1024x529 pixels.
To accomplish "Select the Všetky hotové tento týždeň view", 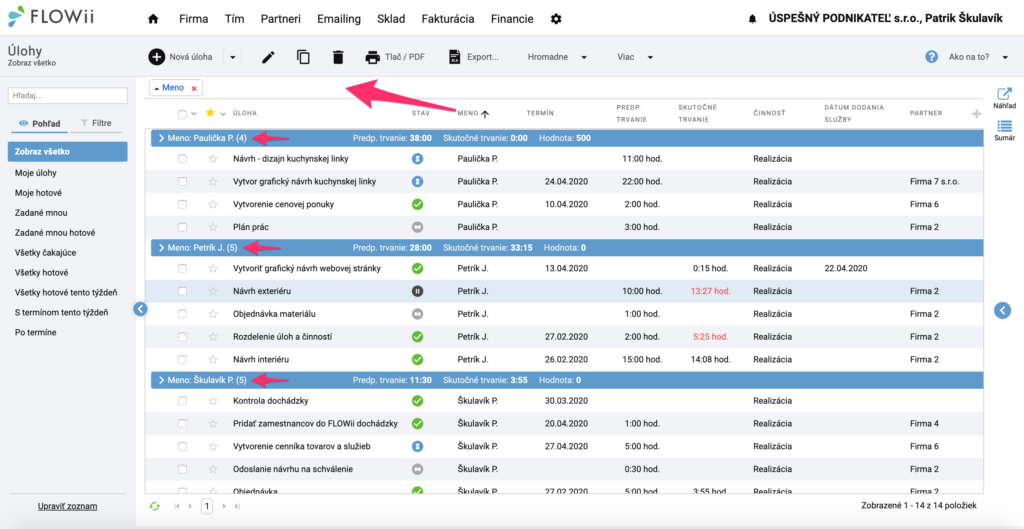I will point(67,292).
